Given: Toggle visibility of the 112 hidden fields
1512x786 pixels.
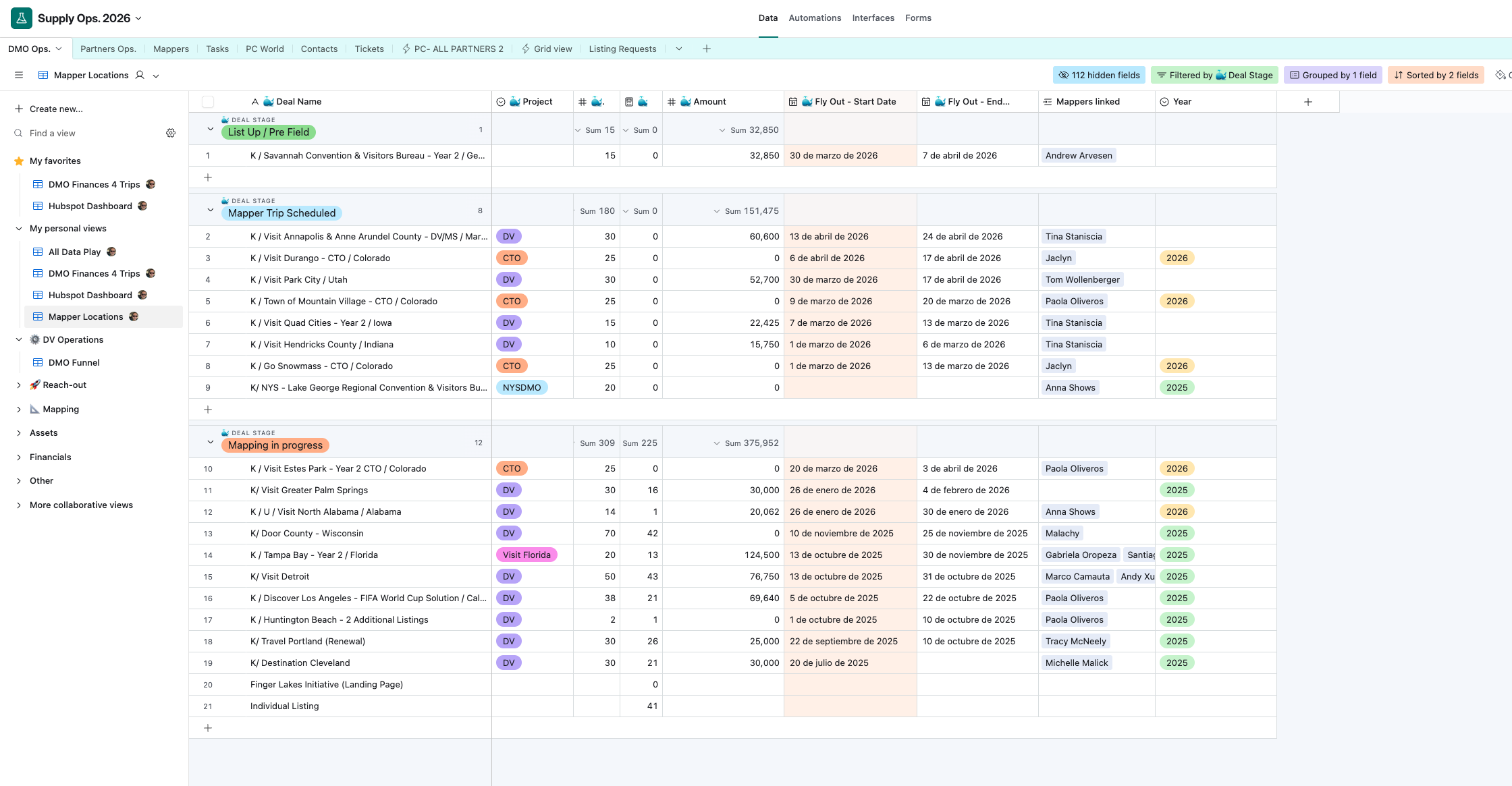Looking at the screenshot, I should point(1099,75).
